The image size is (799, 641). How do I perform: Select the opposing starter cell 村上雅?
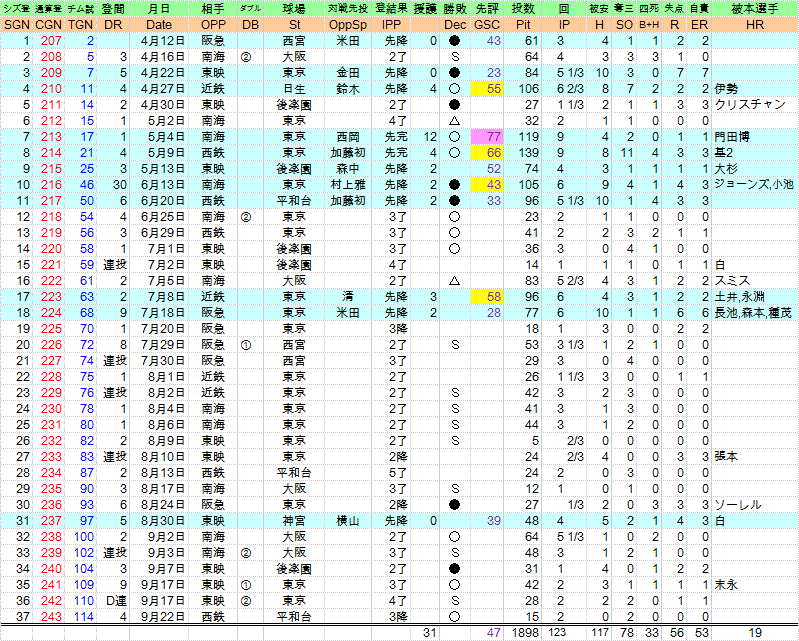348,184
